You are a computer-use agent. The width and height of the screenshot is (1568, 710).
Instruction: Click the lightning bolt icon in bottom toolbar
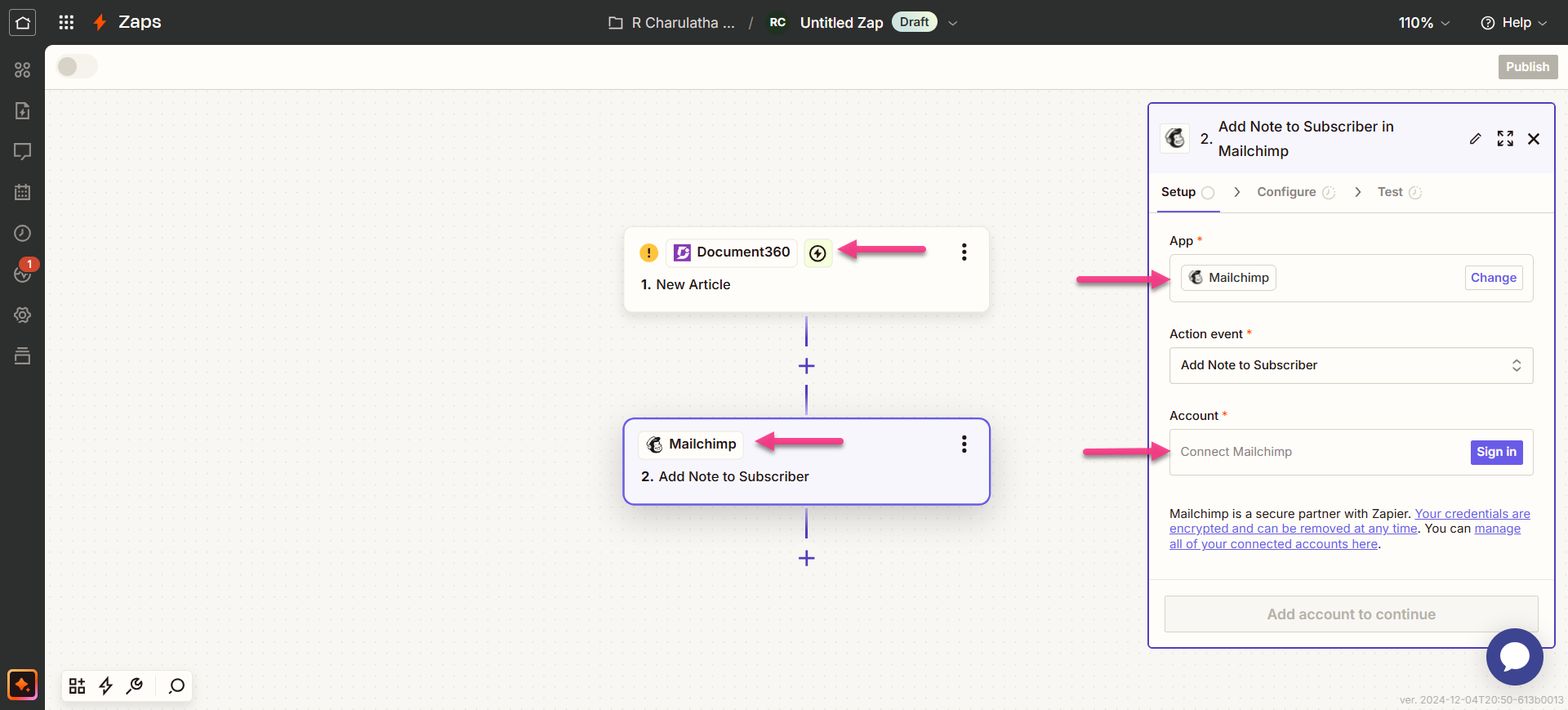point(106,685)
